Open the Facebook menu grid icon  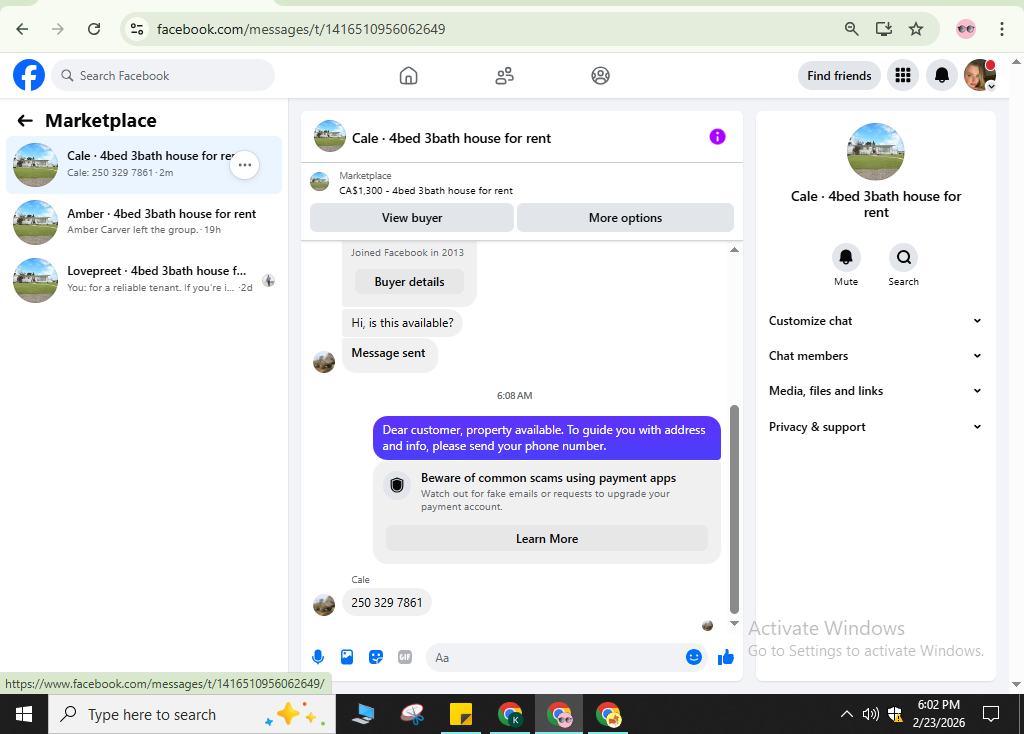[903, 76]
